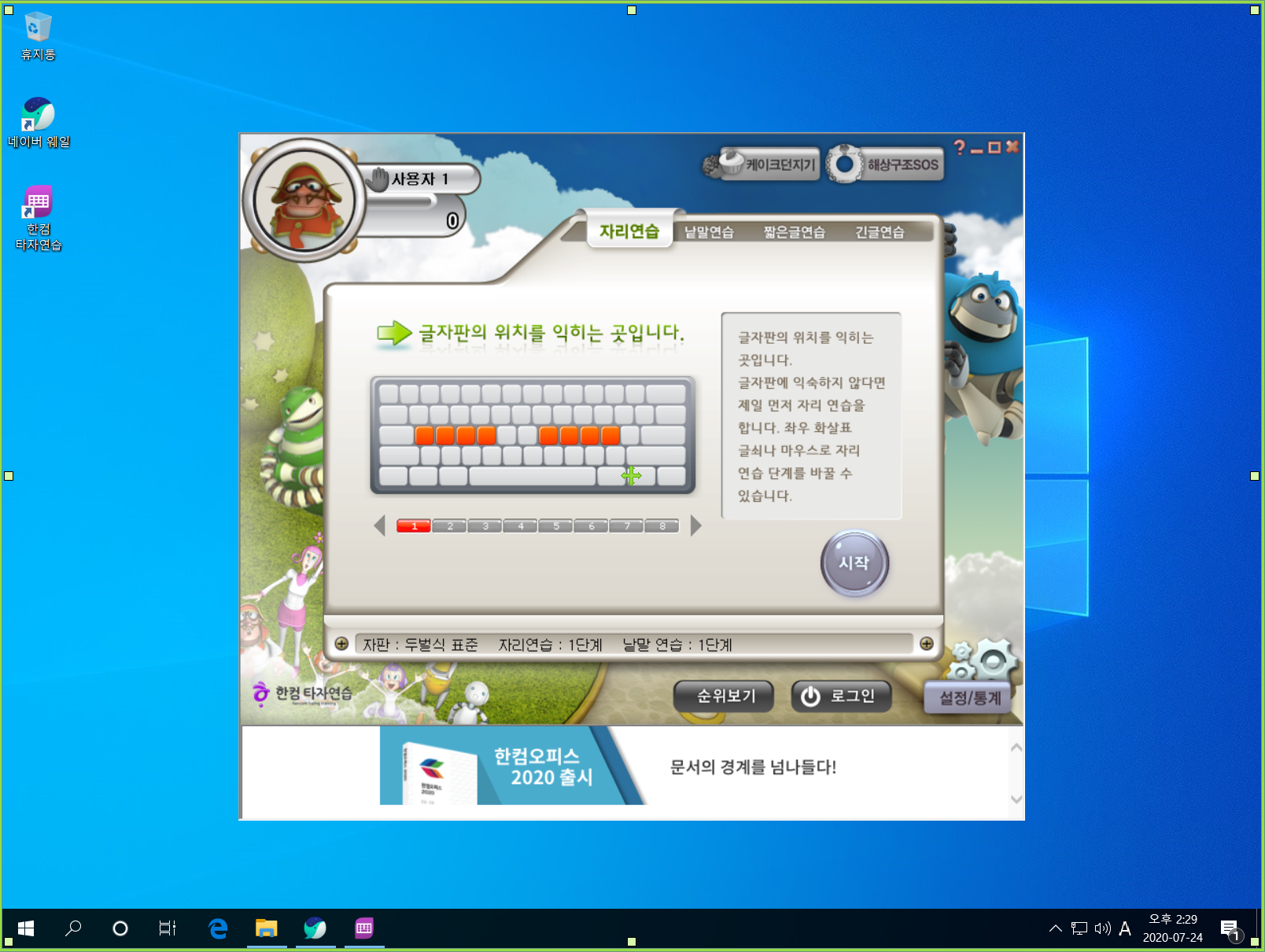Select stage 5 in the level bar
This screenshot has width=1265, height=952.
pos(556,526)
